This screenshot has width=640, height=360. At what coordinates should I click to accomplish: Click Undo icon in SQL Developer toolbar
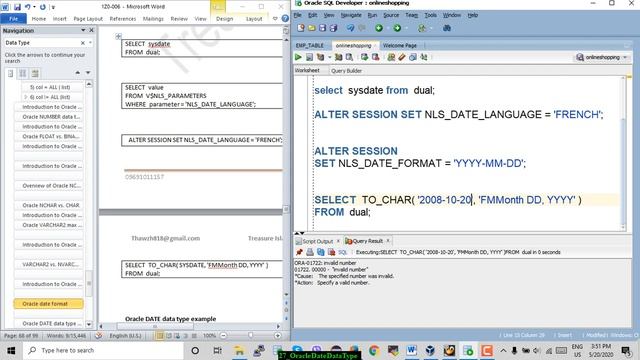pyautogui.click(x=350, y=28)
